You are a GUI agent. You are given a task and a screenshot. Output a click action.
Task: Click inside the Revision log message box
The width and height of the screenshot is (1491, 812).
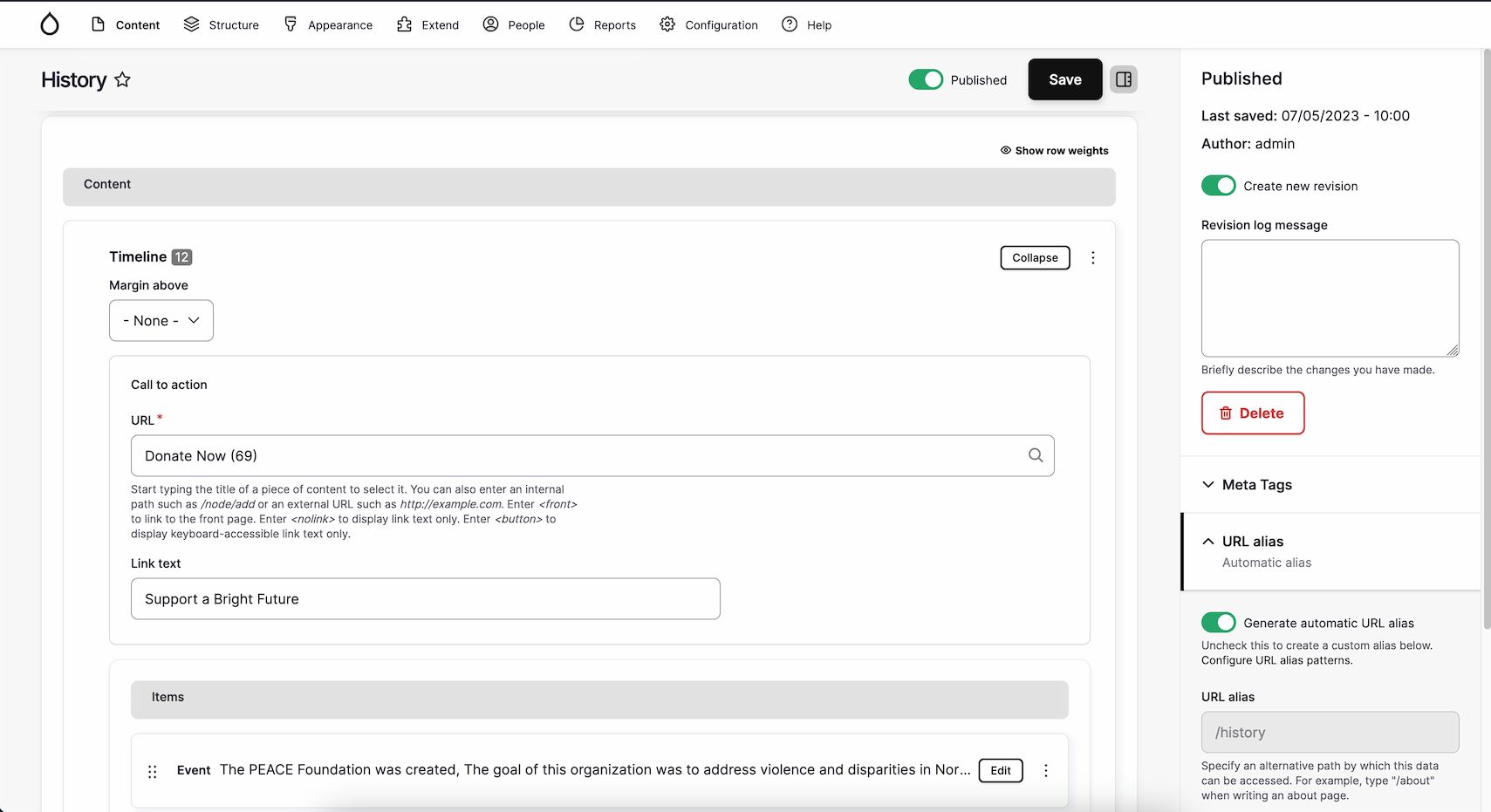pyautogui.click(x=1330, y=298)
